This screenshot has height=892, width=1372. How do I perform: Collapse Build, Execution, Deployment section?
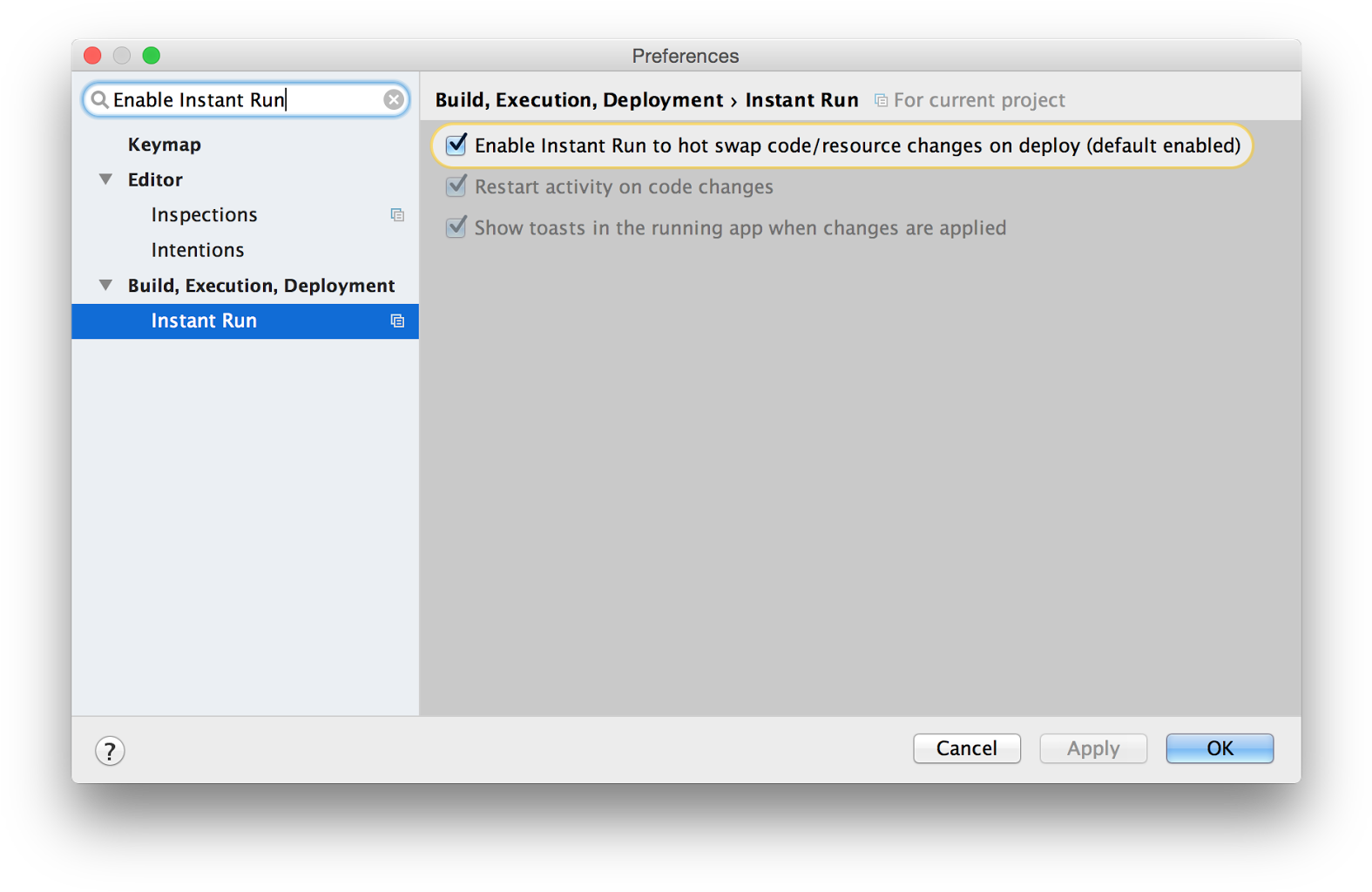coord(105,285)
